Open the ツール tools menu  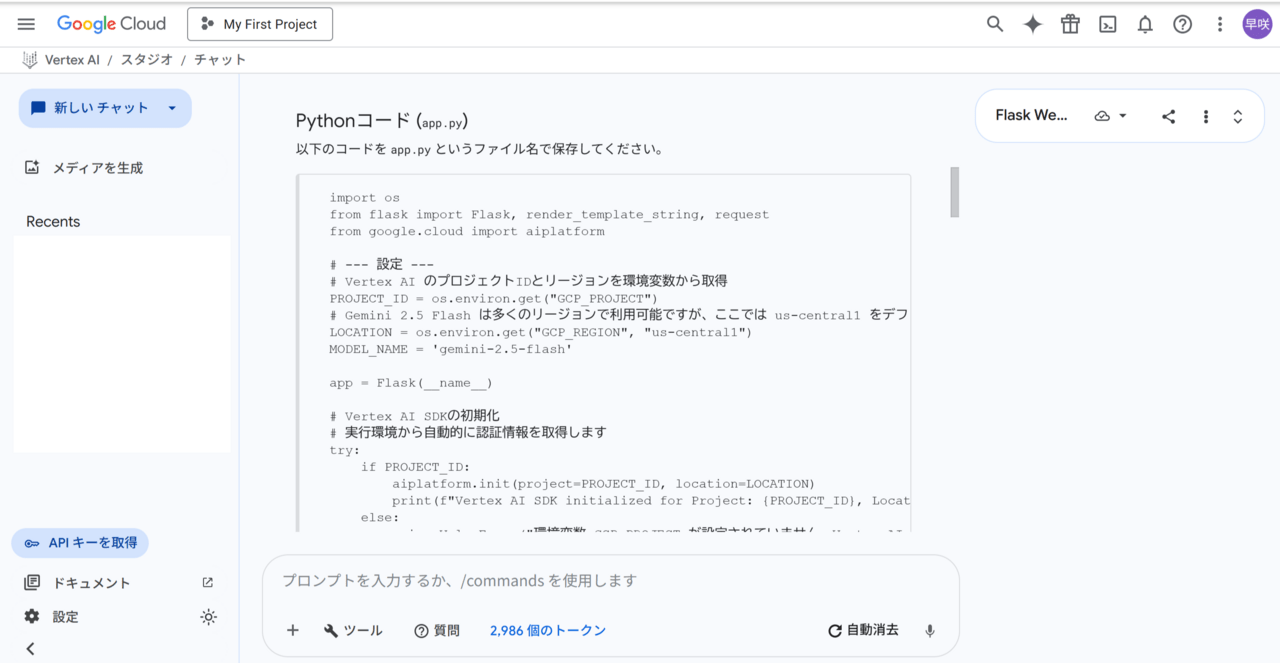(x=353, y=631)
